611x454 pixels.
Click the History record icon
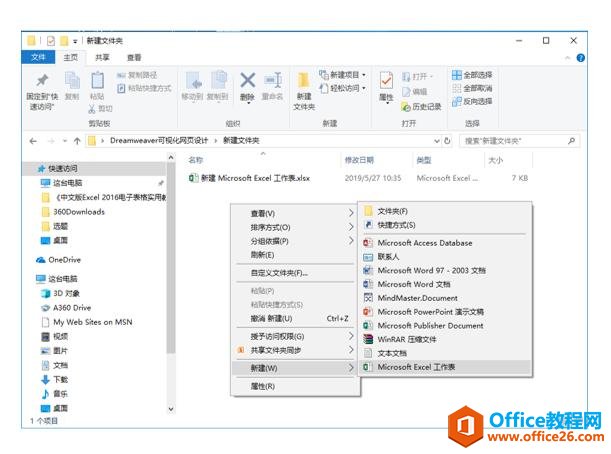(x=406, y=106)
